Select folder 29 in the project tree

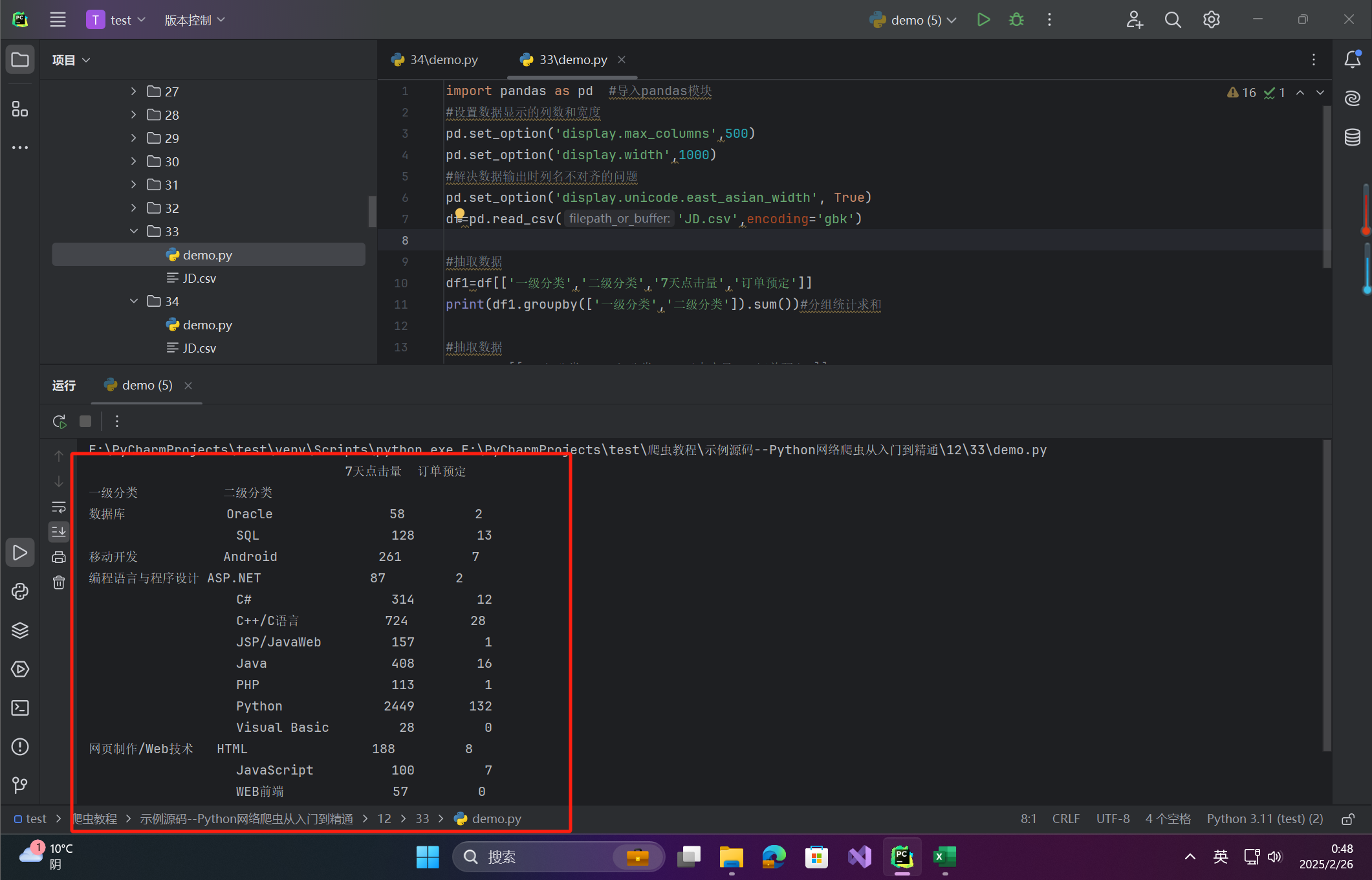(x=163, y=138)
